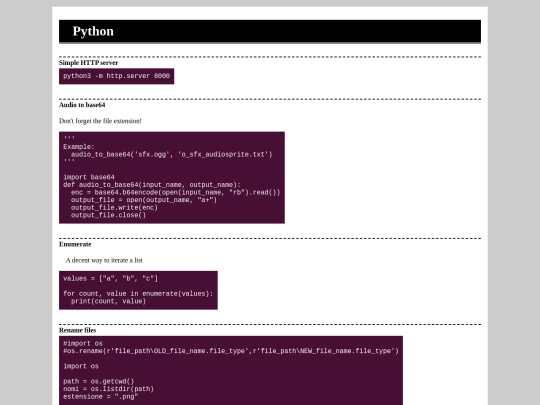
Task: Click the Python page title
Action: 93,31
